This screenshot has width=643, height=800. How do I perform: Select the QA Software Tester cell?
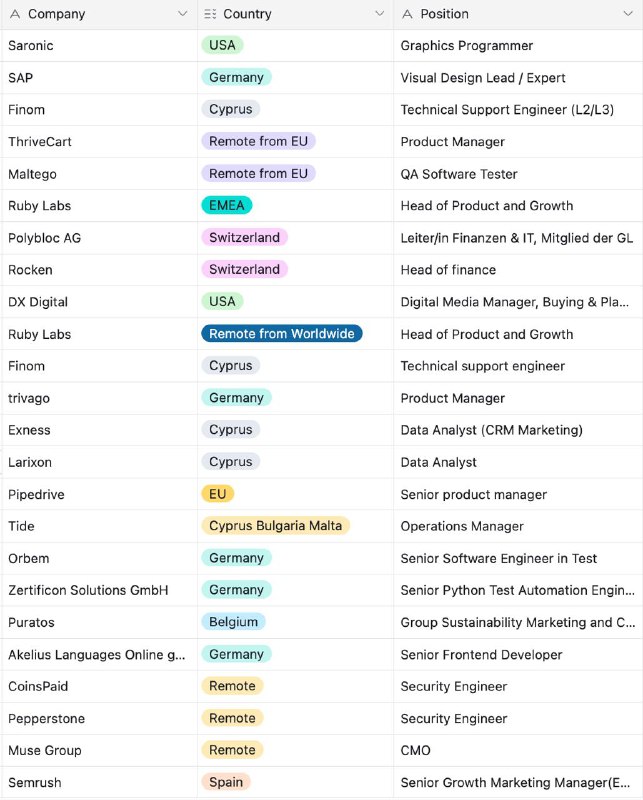[x=518, y=173]
